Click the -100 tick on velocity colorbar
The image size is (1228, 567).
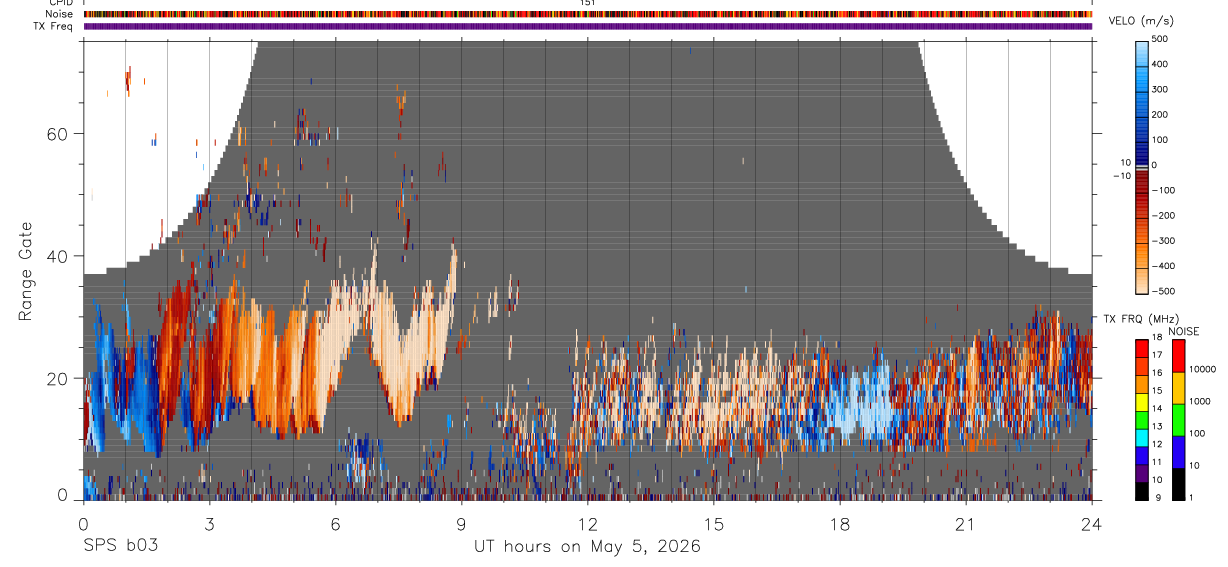(1164, 190)
